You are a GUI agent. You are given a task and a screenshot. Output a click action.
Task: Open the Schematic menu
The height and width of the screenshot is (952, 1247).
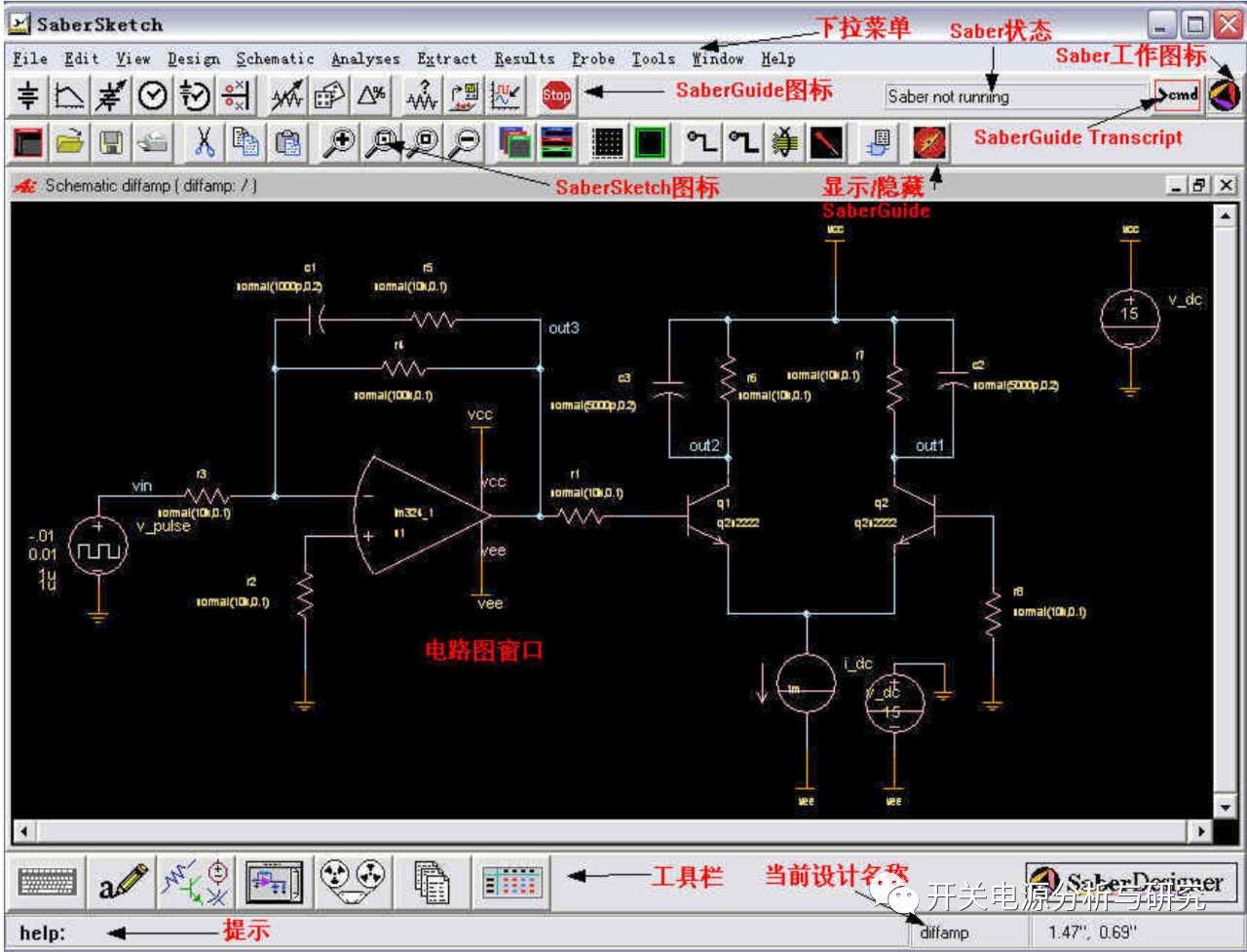276,58
